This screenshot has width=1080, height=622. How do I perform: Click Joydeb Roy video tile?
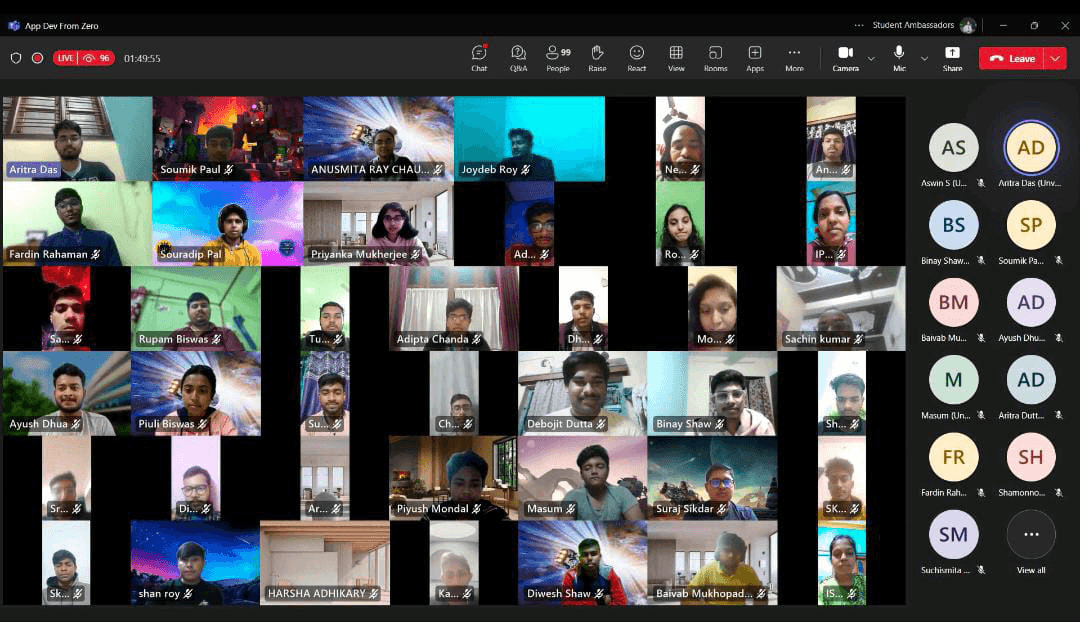pyautogui.click(x=530, y=138)
